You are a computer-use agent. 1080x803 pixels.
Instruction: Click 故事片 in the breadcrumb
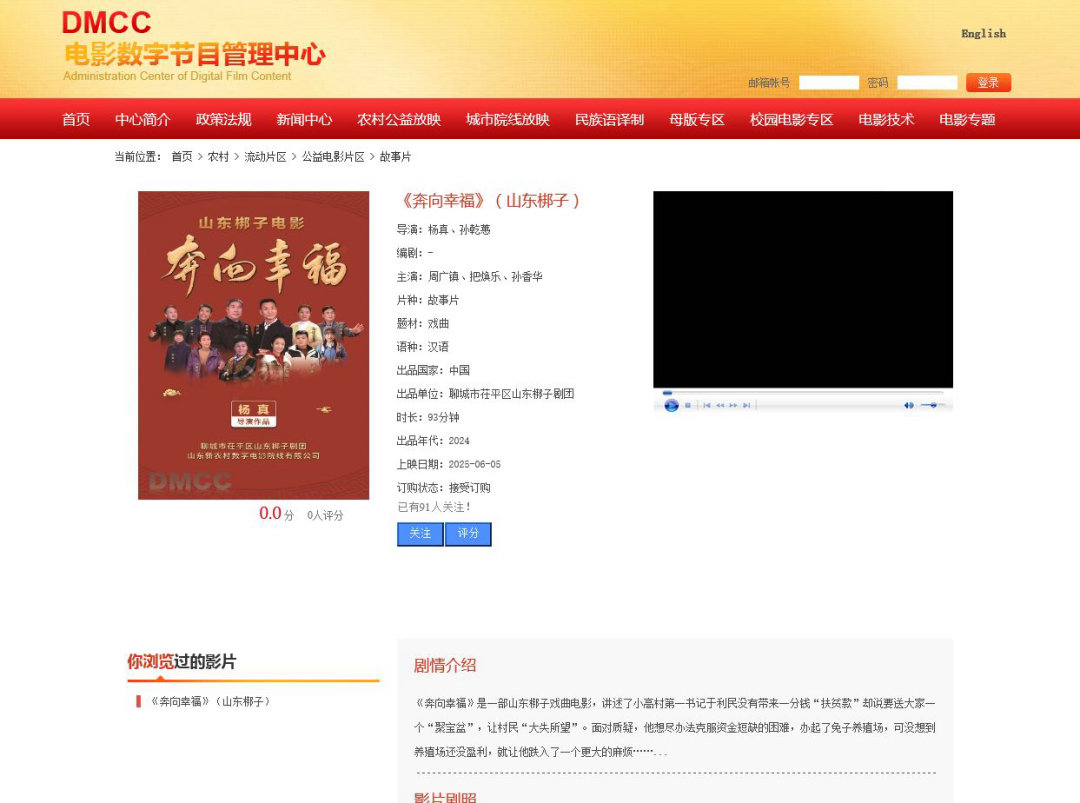pyautogui.click(x=395, y=157)
